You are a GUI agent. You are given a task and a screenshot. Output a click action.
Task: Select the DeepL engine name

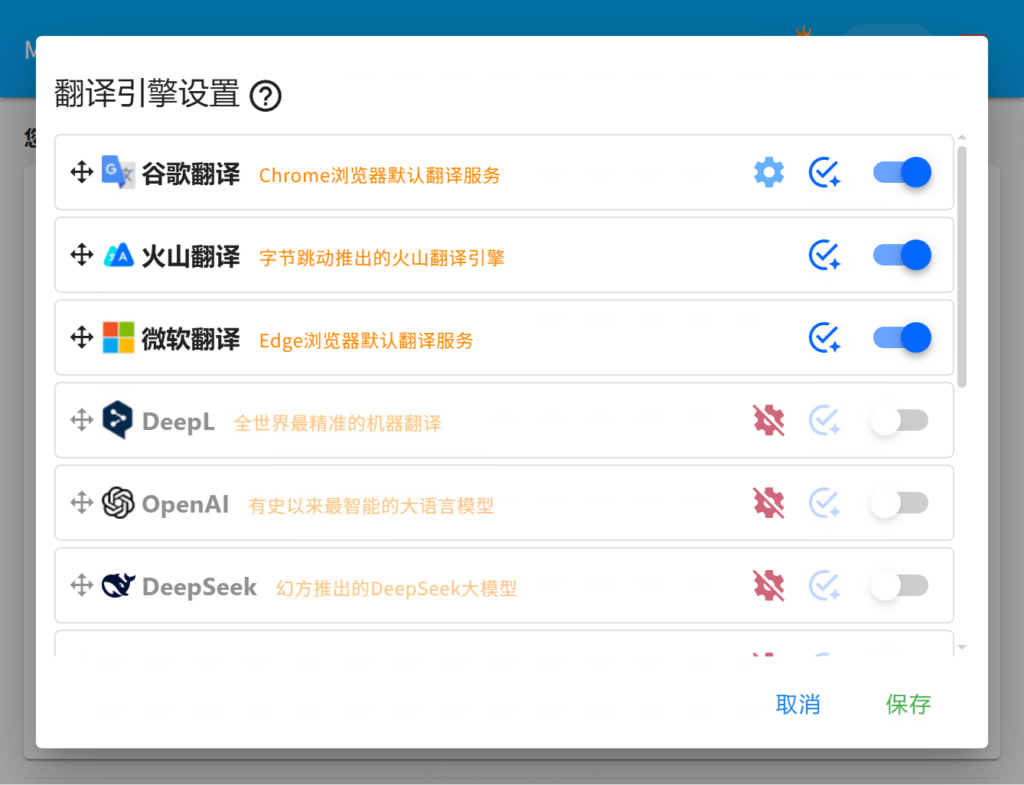[x=178, y=422]
